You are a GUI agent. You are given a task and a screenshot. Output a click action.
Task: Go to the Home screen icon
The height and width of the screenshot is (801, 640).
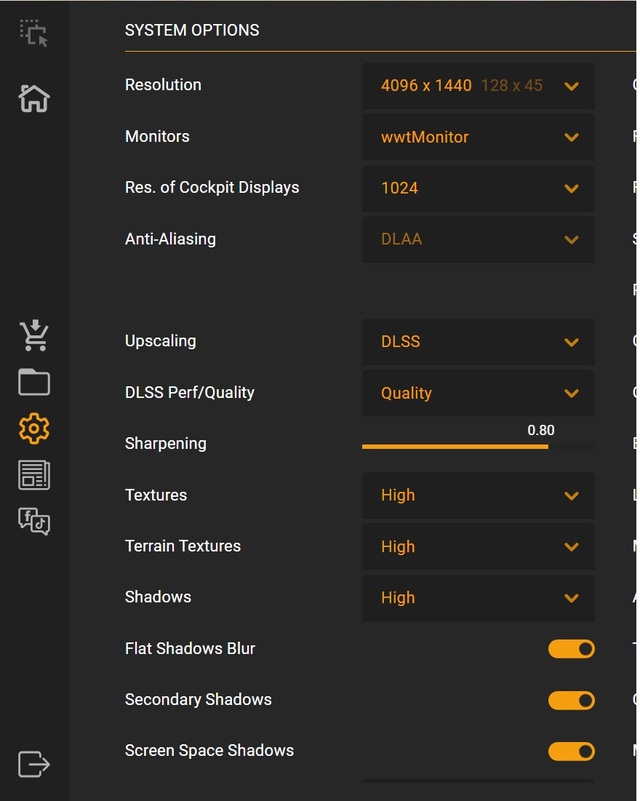[34, 98]
